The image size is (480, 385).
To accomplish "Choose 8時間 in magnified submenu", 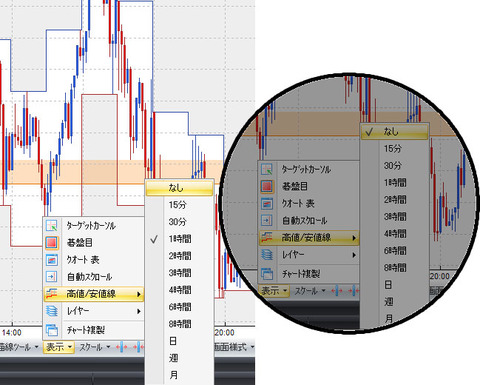I will (394, 267).
